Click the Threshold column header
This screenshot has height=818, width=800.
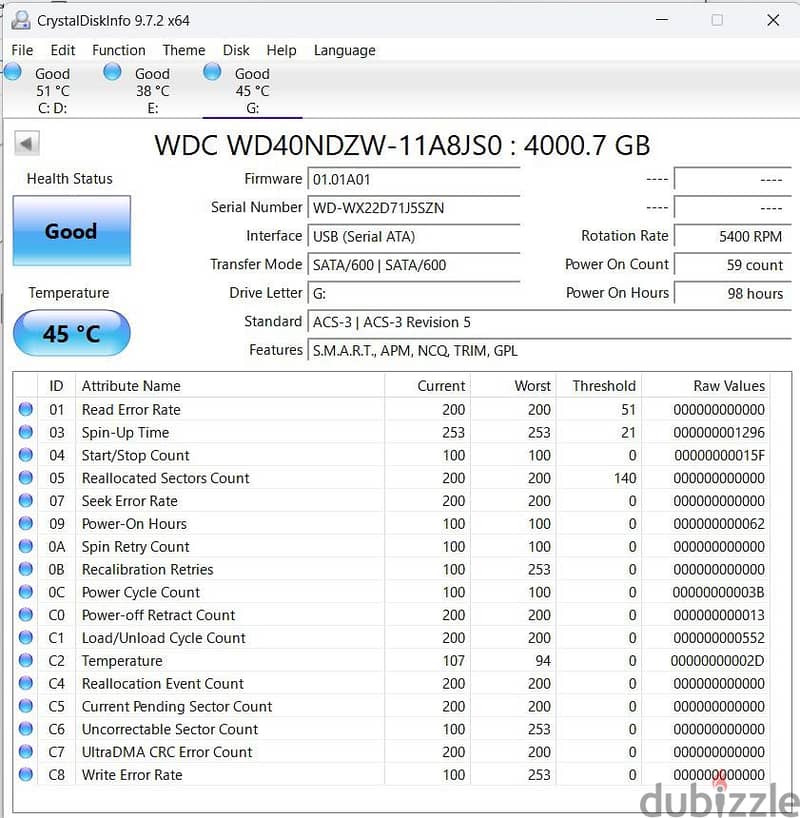pyautogui.click(x=599, y=386)
